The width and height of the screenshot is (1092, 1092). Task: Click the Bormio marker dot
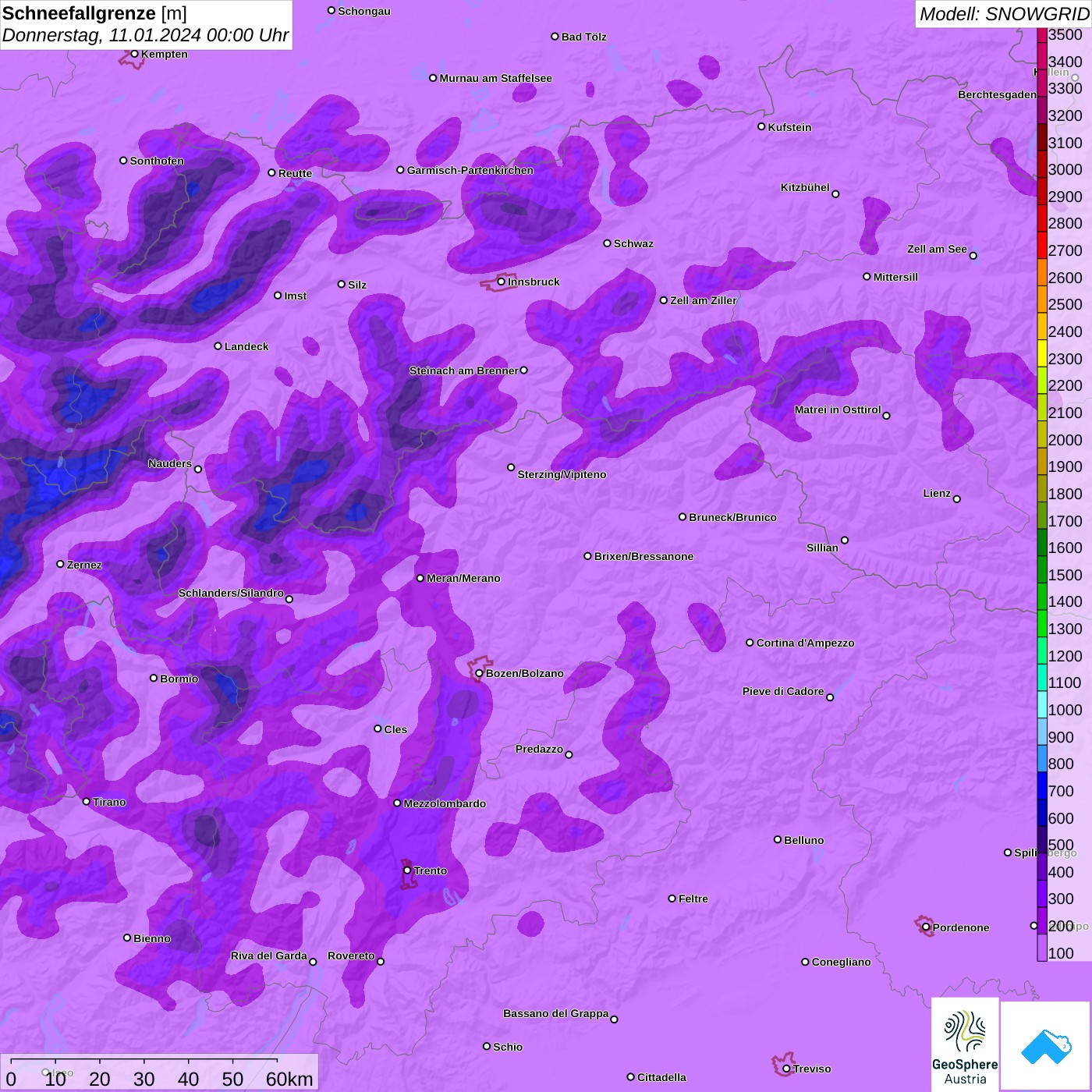pyautogui.click(x=154, y=678)
